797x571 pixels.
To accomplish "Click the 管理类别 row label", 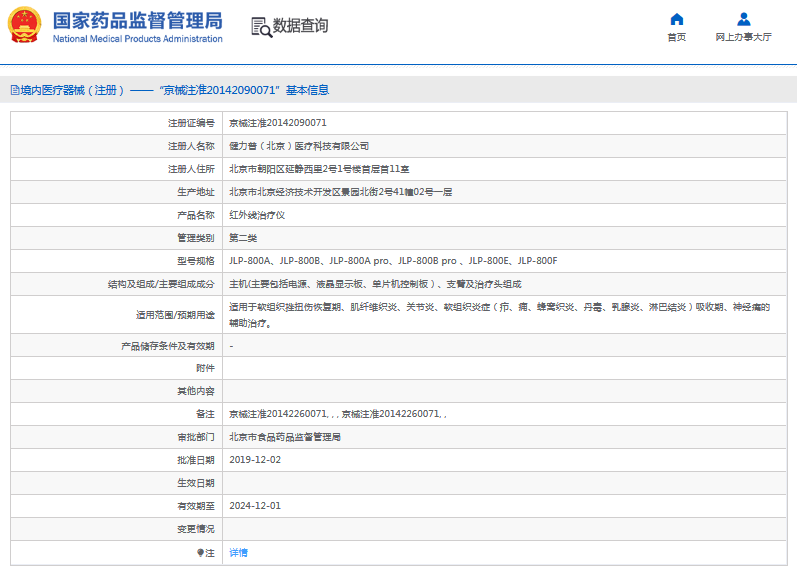I will [x=196, y=238].
